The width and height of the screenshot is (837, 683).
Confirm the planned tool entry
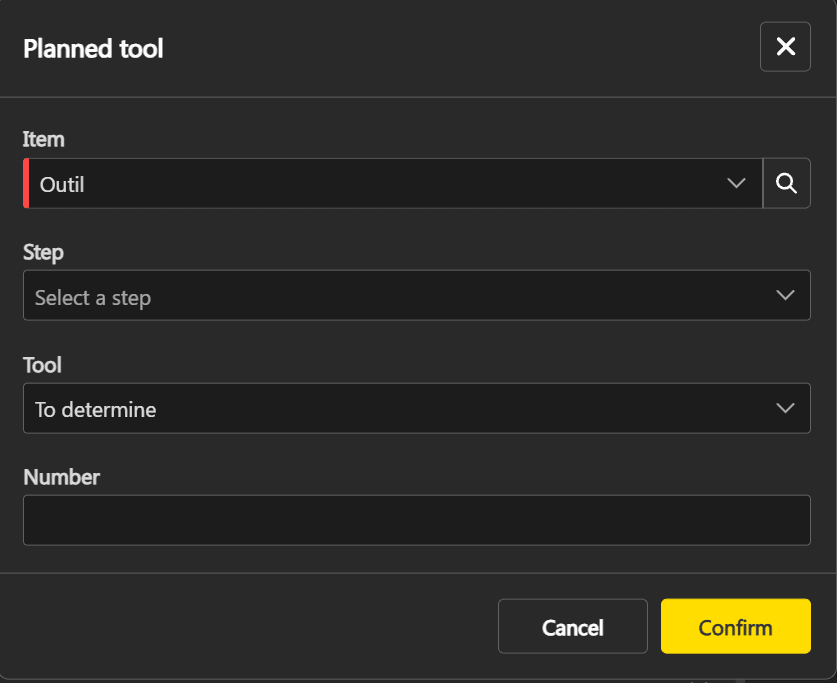(736, 626)
